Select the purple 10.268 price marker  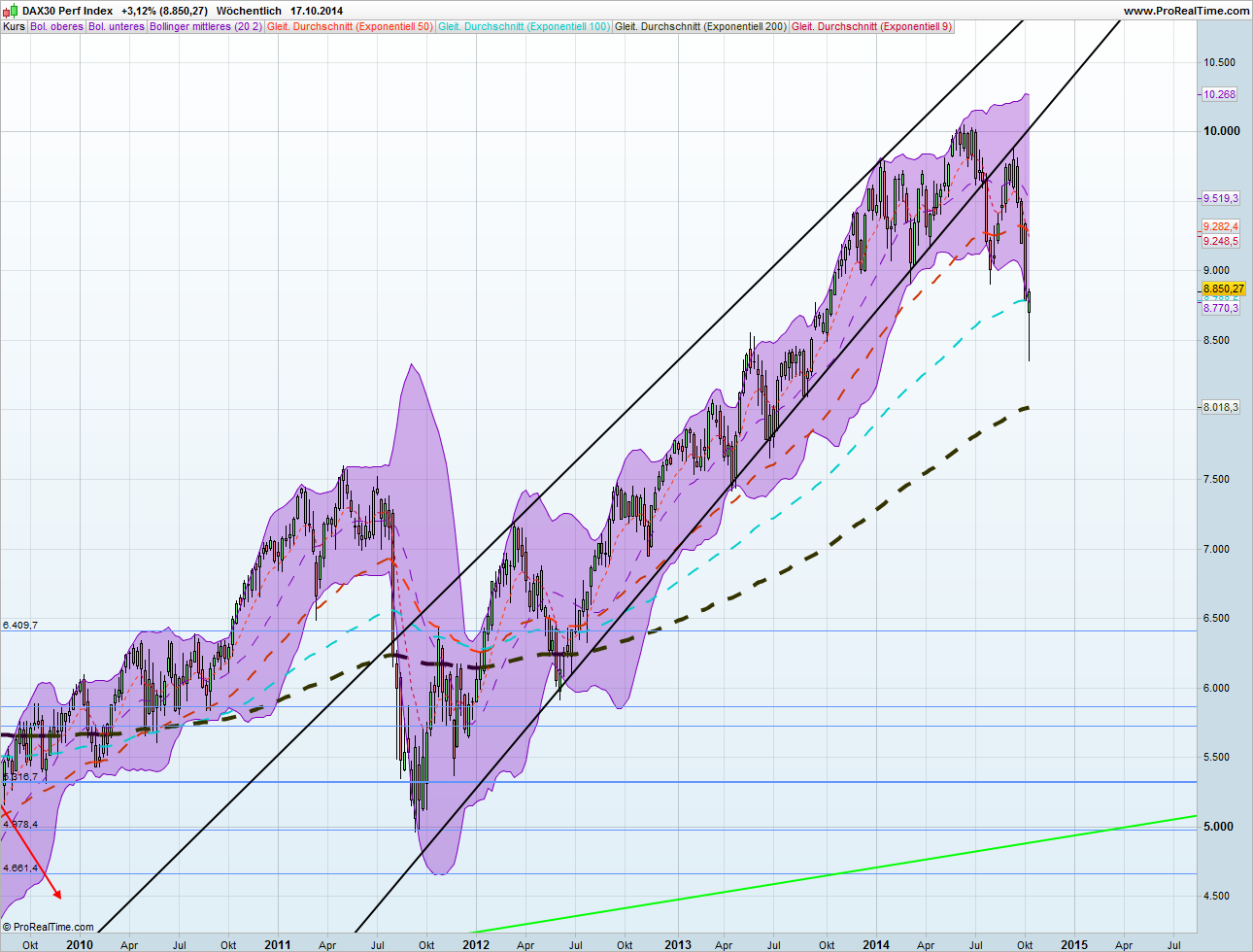[x=1220, y=94]
